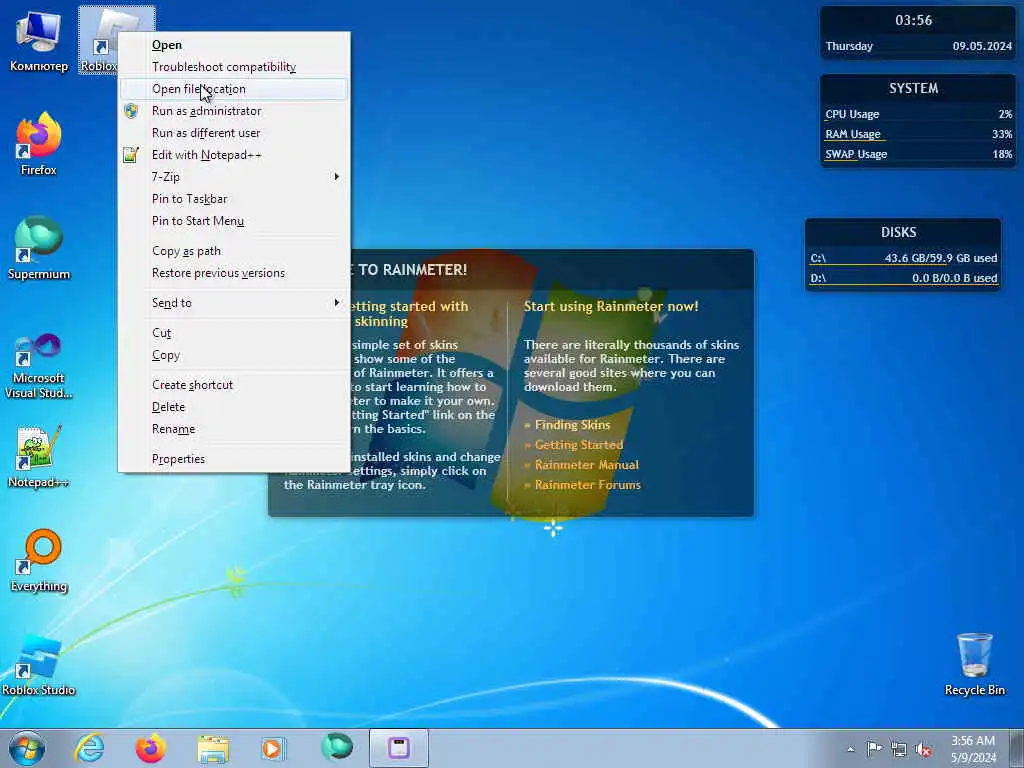Open network tray icon
Image resolution: width=1024 pixels, height=768 pixels.
899,749
